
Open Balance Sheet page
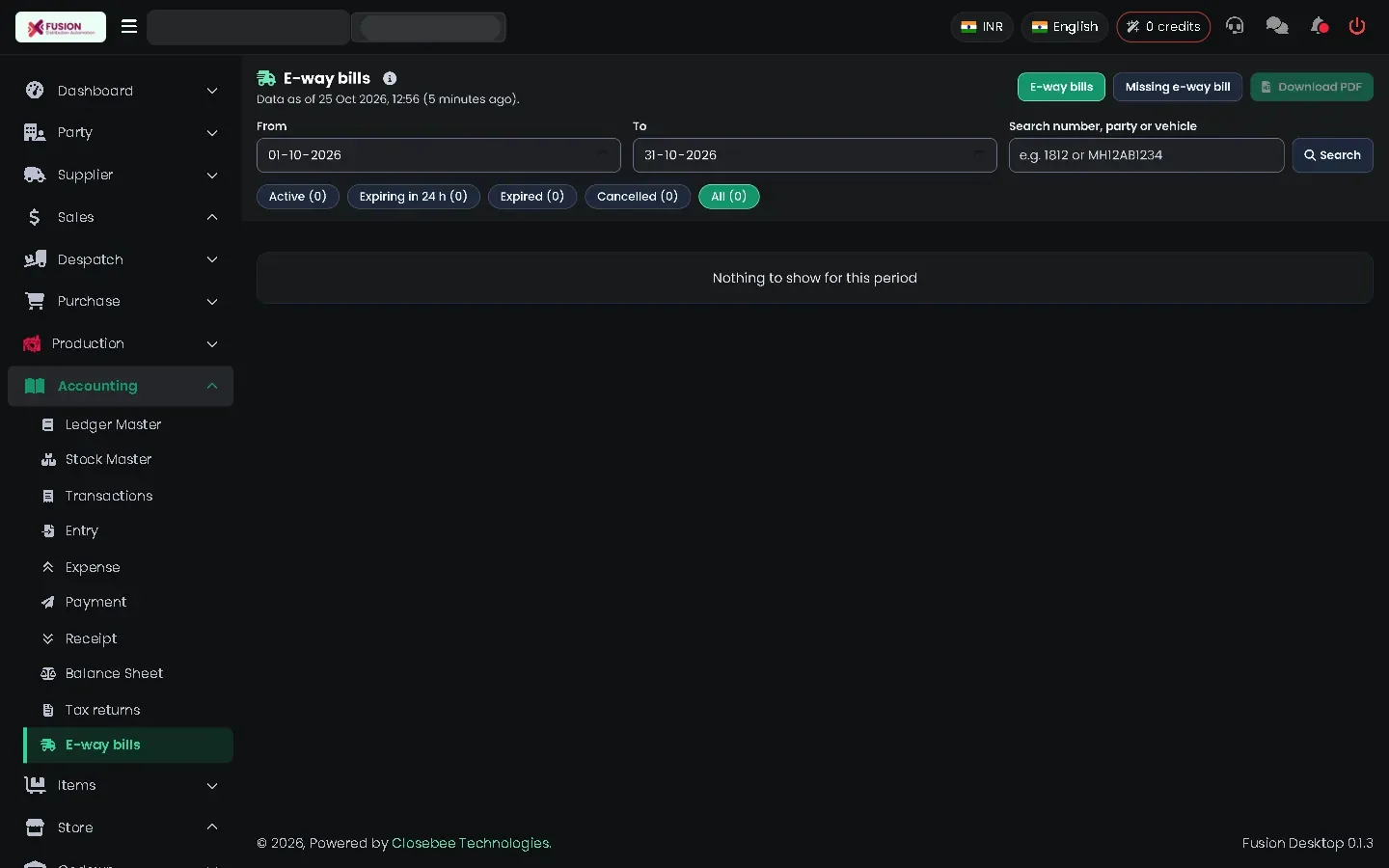click(128, 673)
